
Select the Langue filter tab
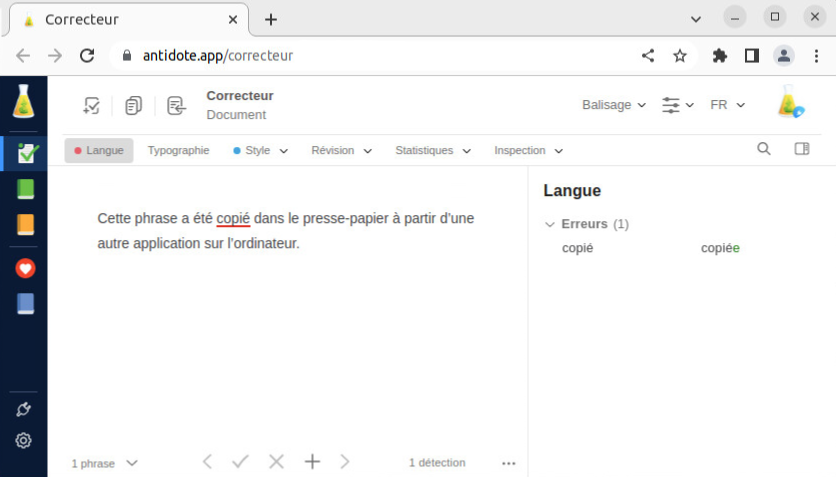[99, 151]
